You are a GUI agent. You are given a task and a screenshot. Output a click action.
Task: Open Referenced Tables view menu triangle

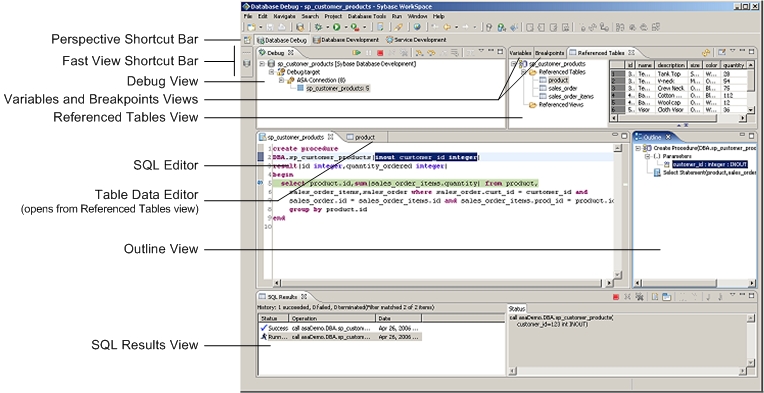[x=733, y=50]
